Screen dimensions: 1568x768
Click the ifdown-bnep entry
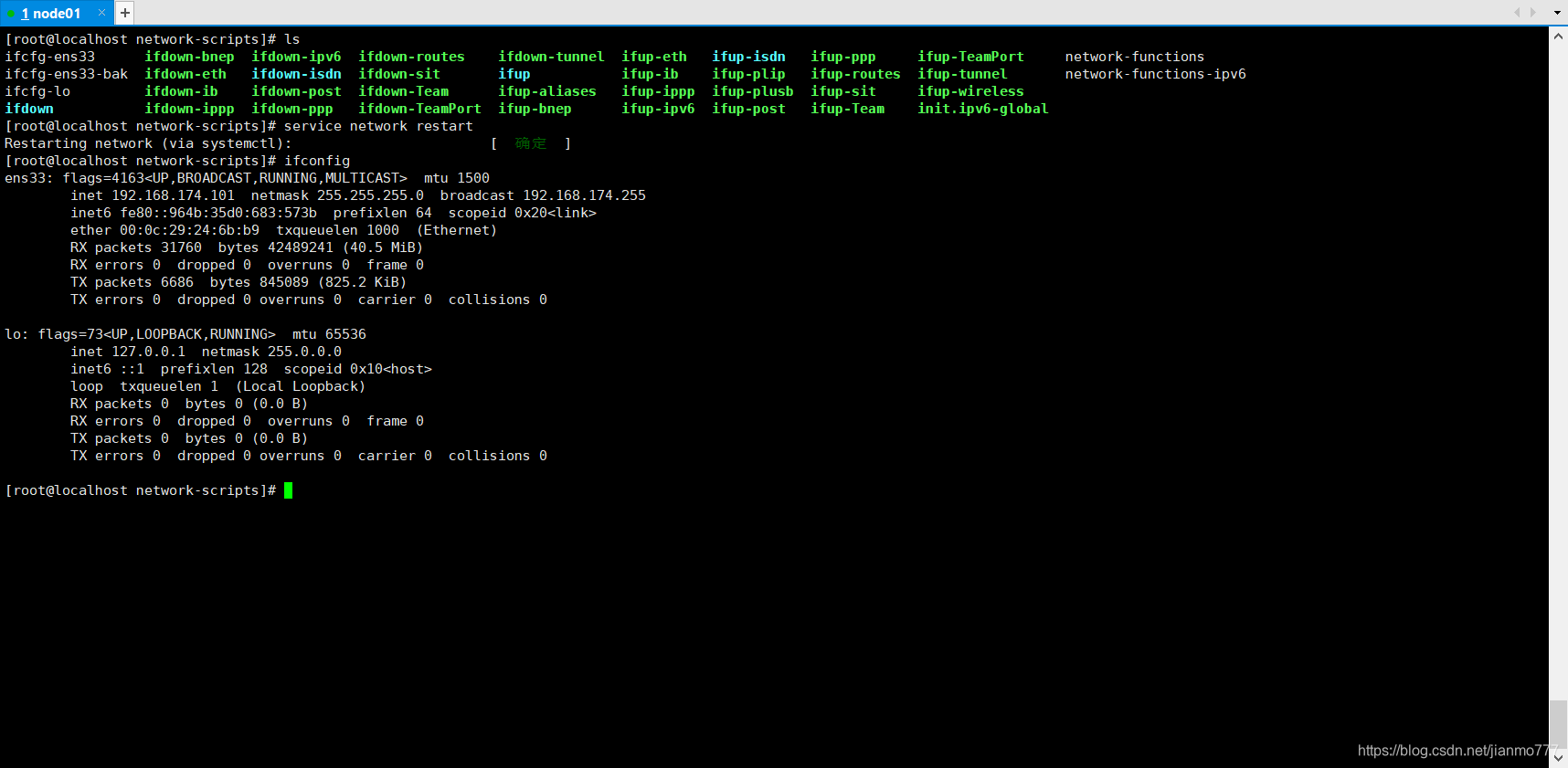tap(189, 57)
